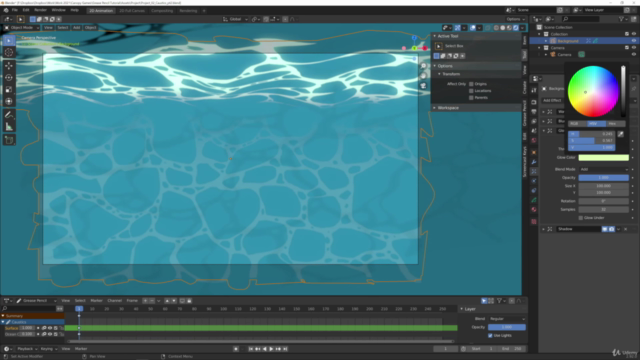Expand the Shadow effect panel
The width and height of the screenshot is (640, 360).
(x=543, y=229)
